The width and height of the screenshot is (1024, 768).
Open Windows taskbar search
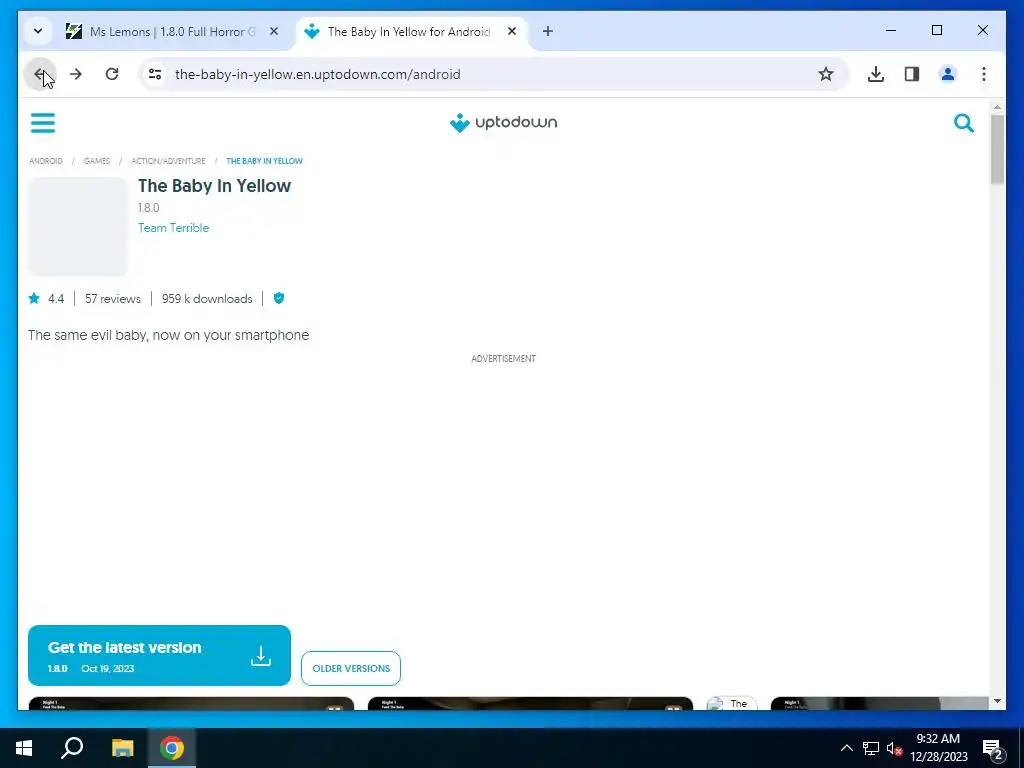(72, 748)
